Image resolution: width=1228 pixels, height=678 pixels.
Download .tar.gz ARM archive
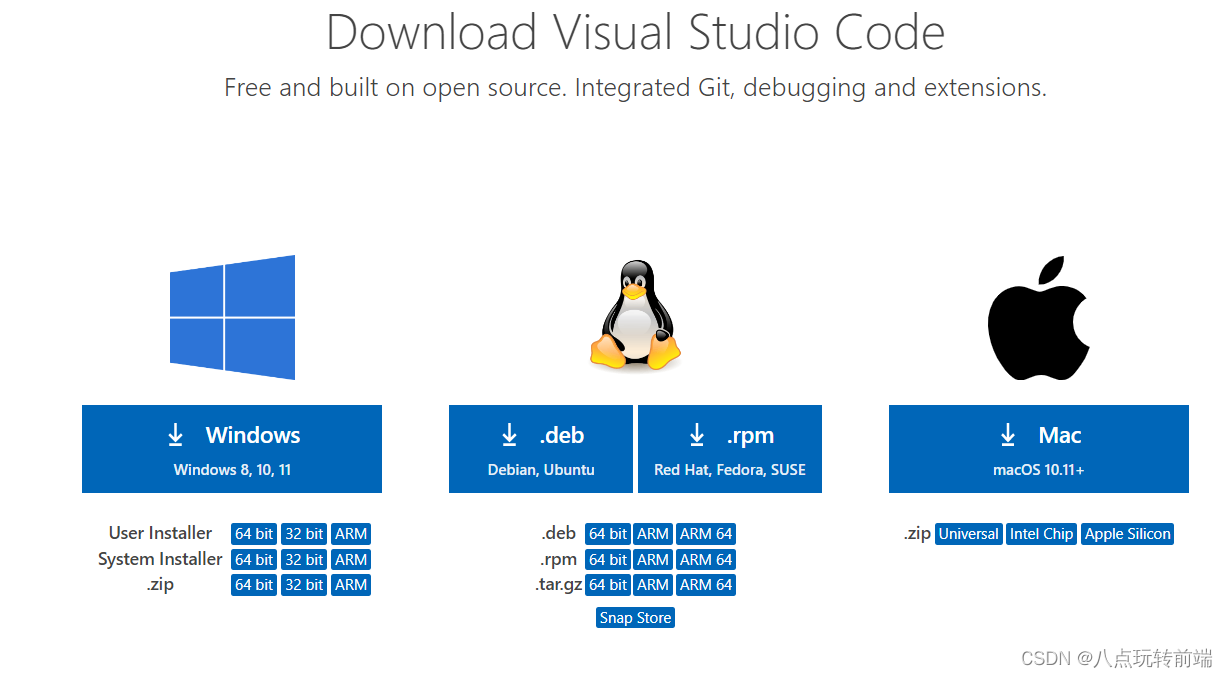(653, 585)
